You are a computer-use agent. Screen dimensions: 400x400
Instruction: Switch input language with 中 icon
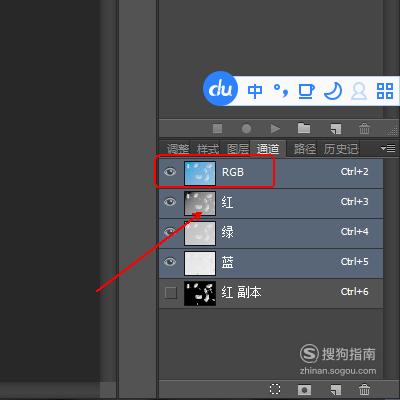[255, 91]
